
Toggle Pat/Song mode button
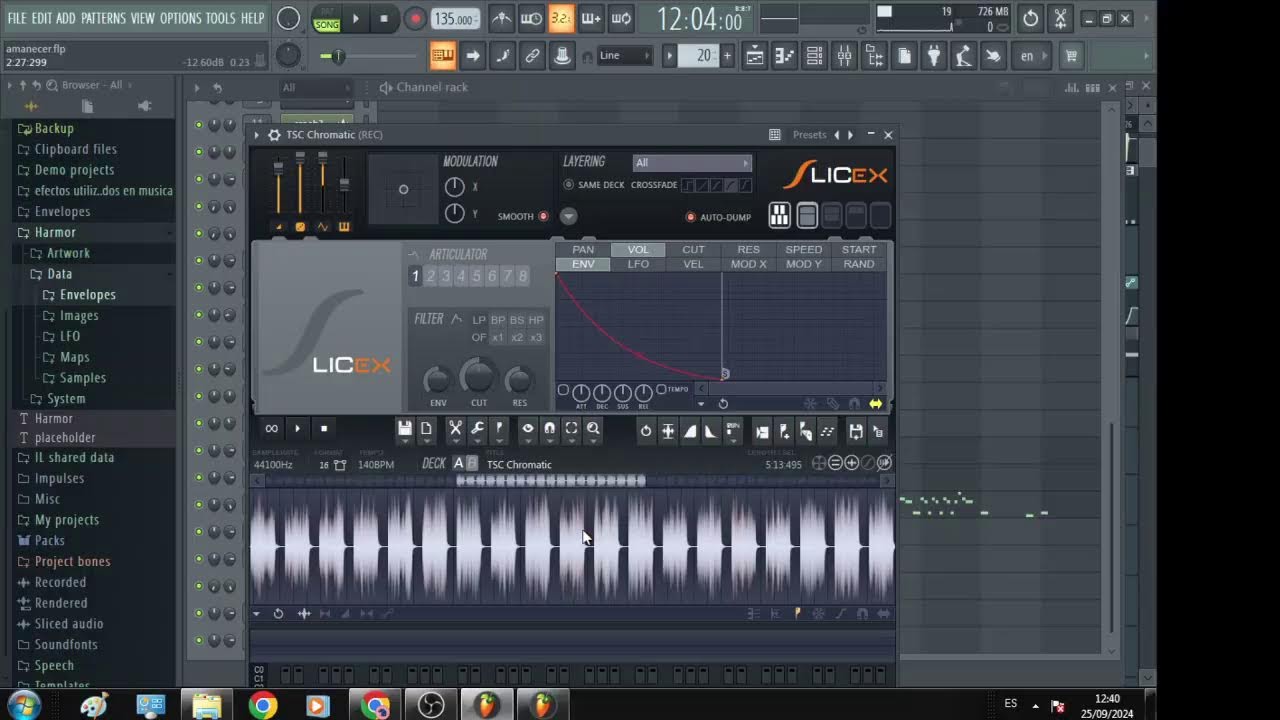pos(327,19)
